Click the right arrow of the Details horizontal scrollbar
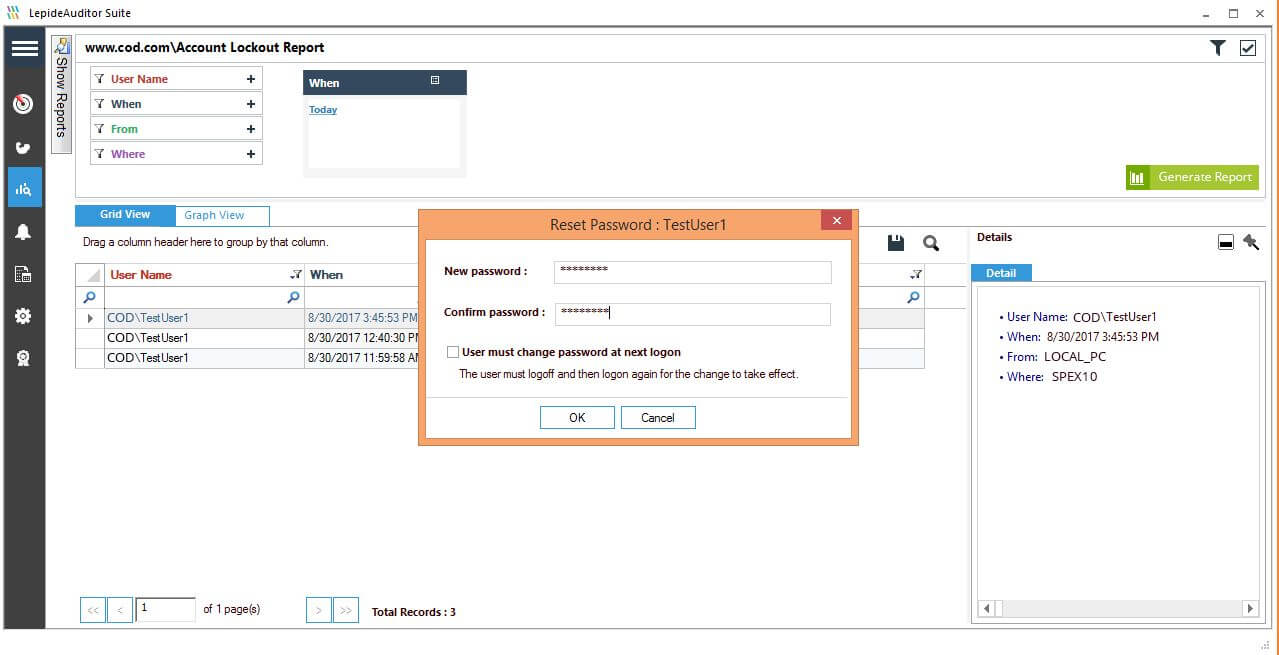 point(1250,608)
